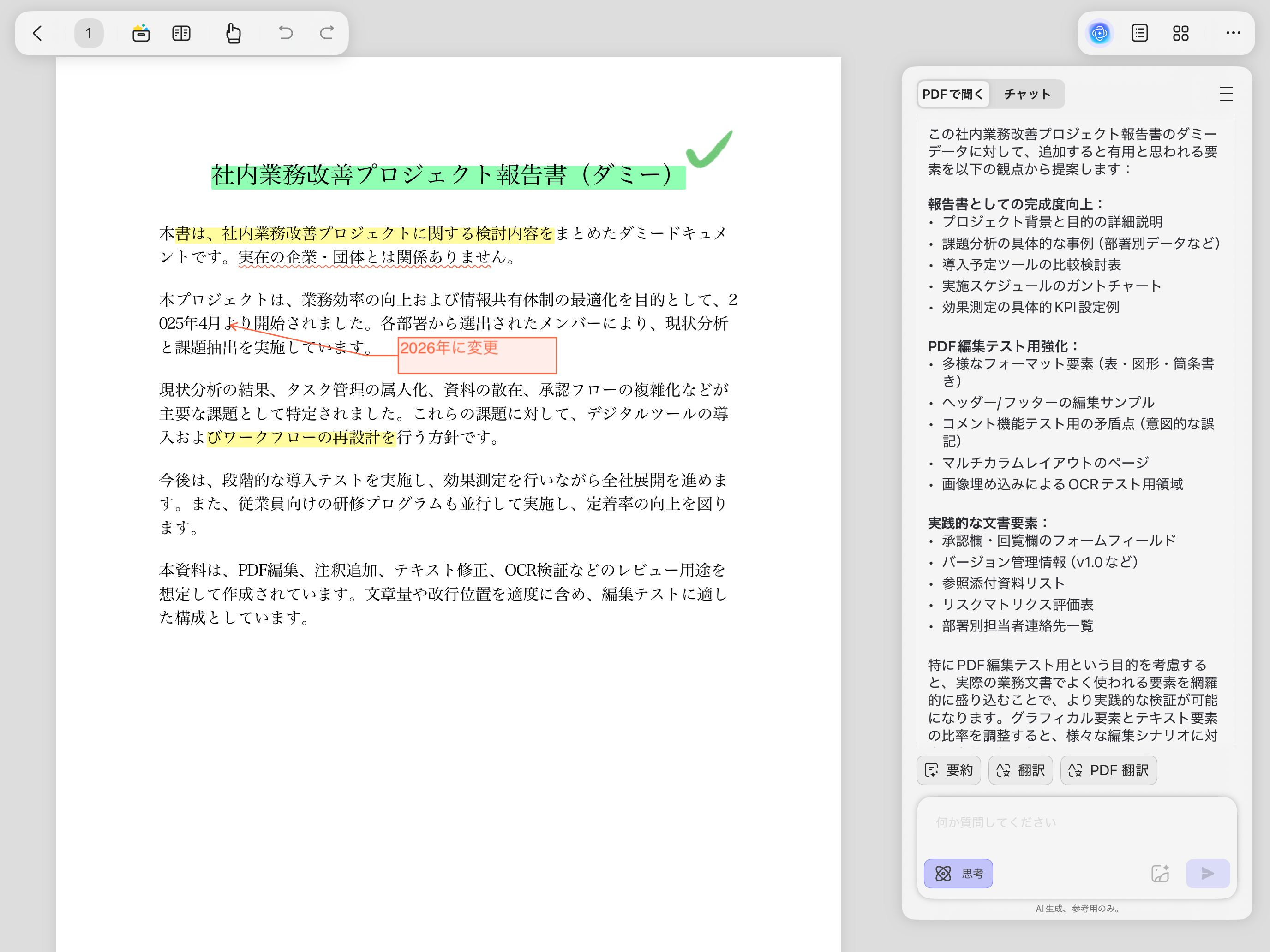
Task: Open the three-dot more options menu
Action: coord(1233,33)
